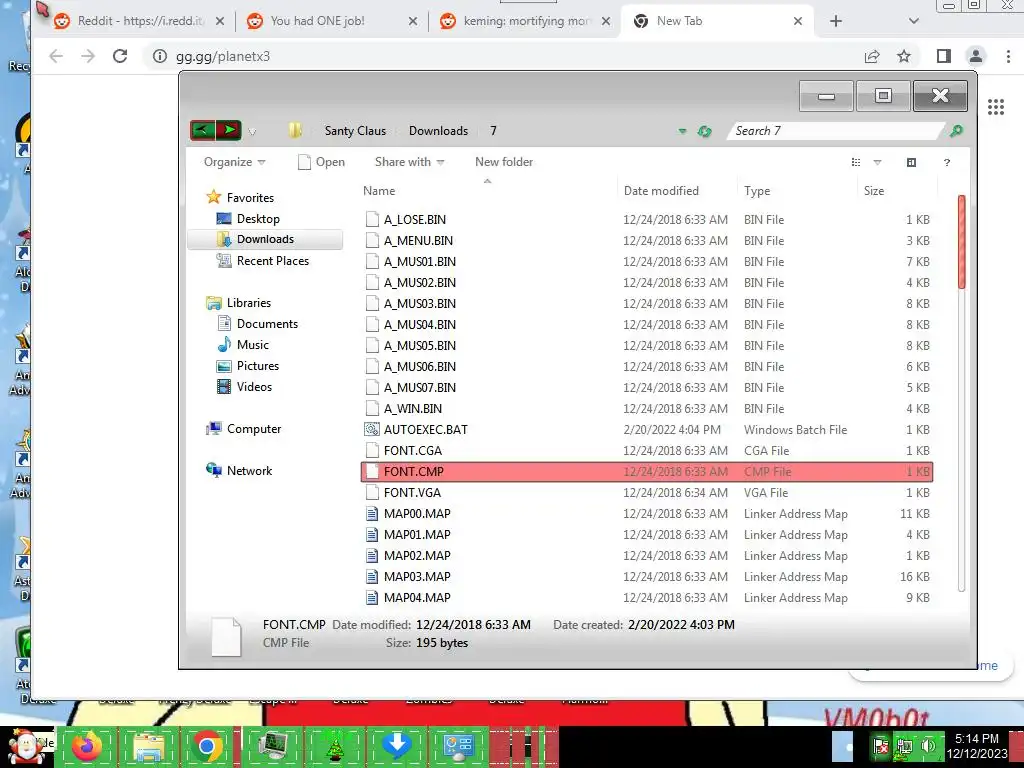Screen dimensions: 1024x768
Task: Open a new Chrome tab
Action: (836, 21)
